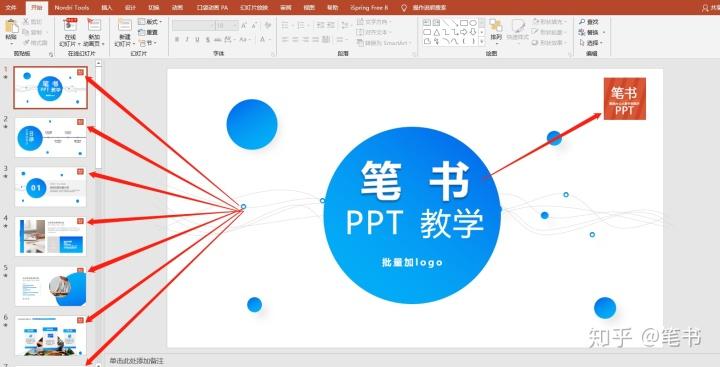Open the font name combo box
The width and height of the screenshot is (720, 367).
coord(193,25)
